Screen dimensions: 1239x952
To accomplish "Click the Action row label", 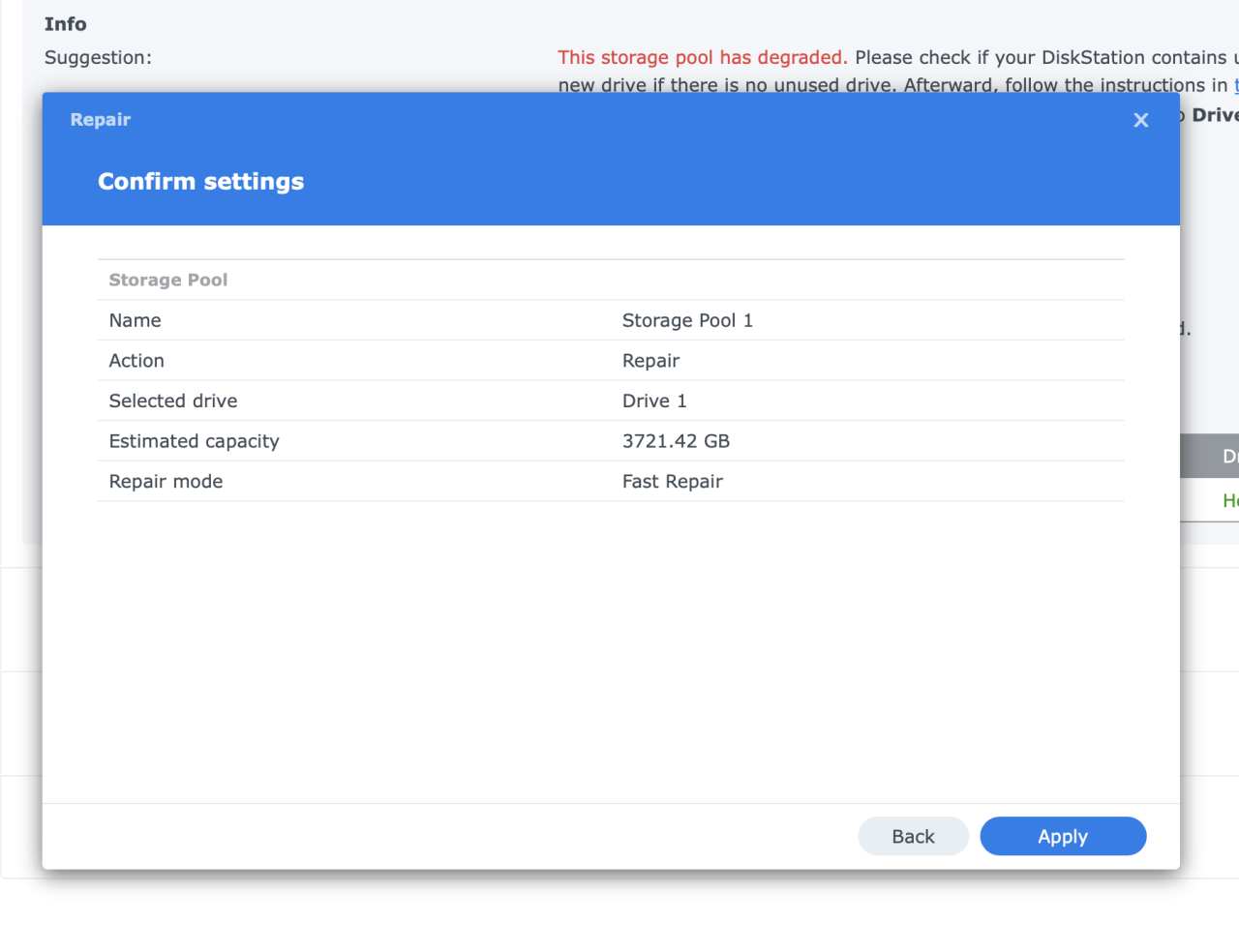I will click(x=136, y=361).
